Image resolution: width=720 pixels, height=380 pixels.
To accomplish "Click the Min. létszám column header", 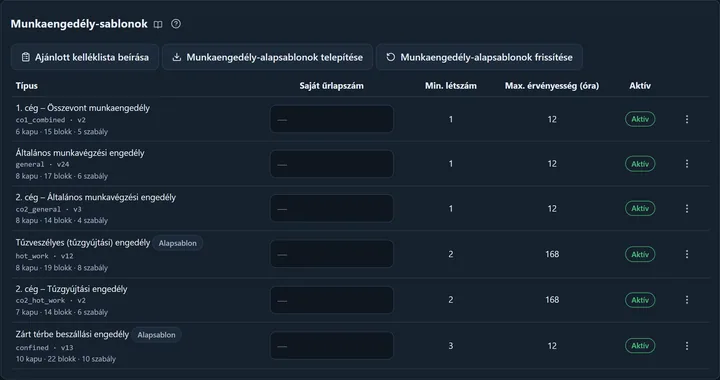I will 450,86.
